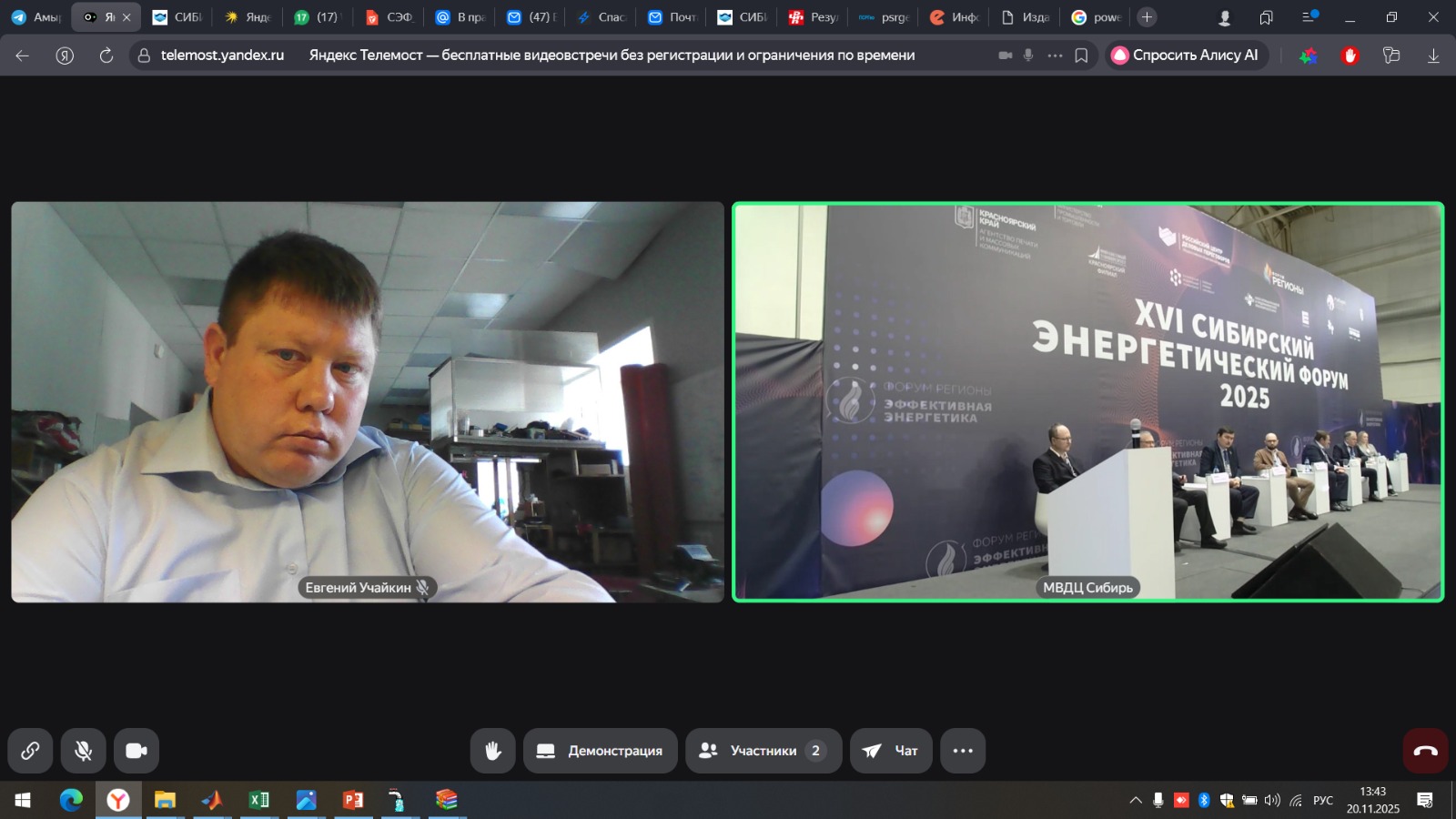
Task: Open more meeting options menu
Action: (963, 751)
